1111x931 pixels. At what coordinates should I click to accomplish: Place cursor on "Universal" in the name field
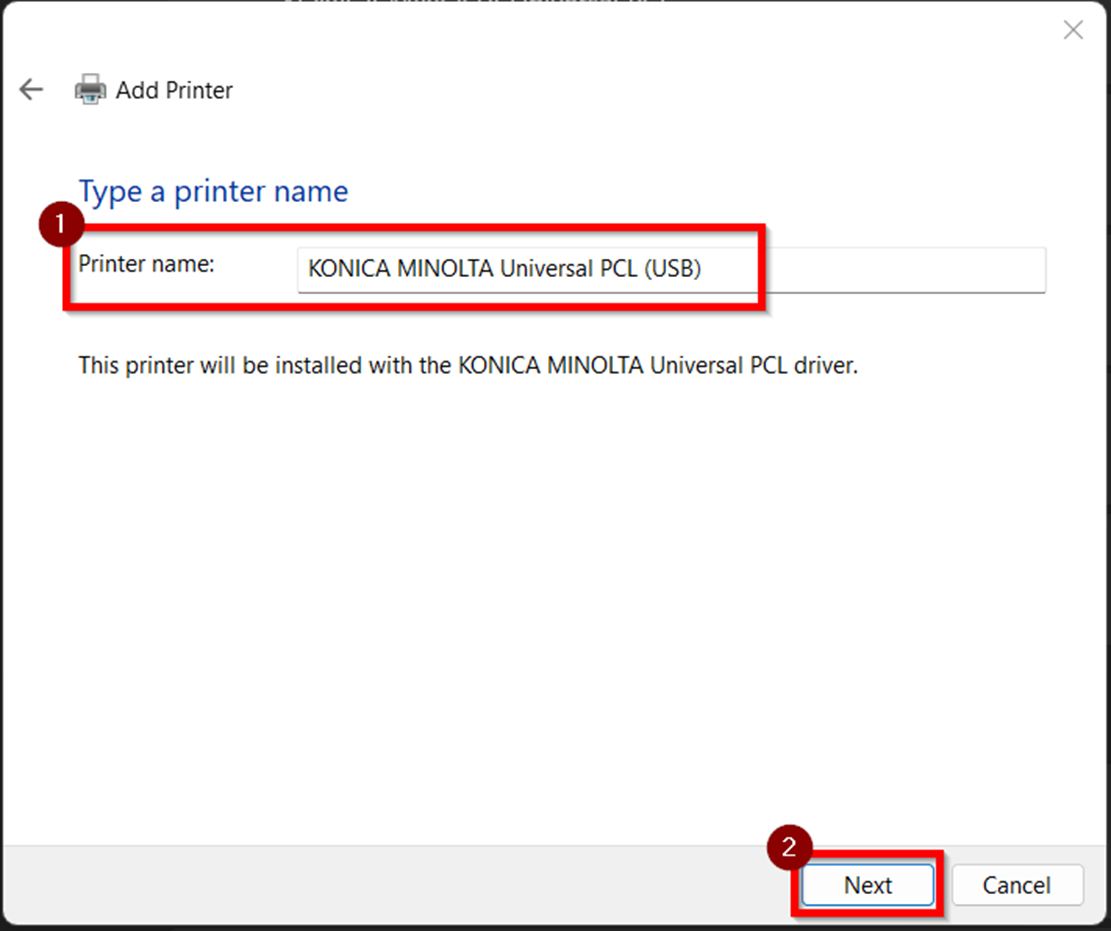click(x=552, y=269)
